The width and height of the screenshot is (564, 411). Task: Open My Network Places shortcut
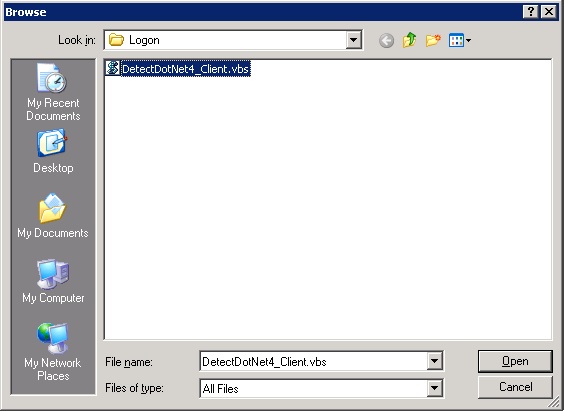[x=53, y=352]
